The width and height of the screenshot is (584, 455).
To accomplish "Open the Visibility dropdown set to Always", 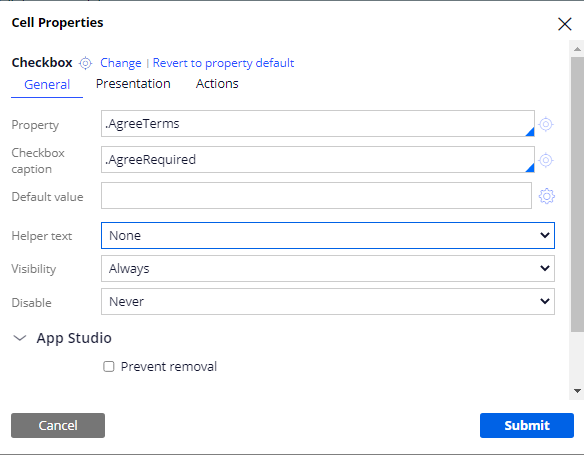I will pyautogui.click(x=328, y=268).
